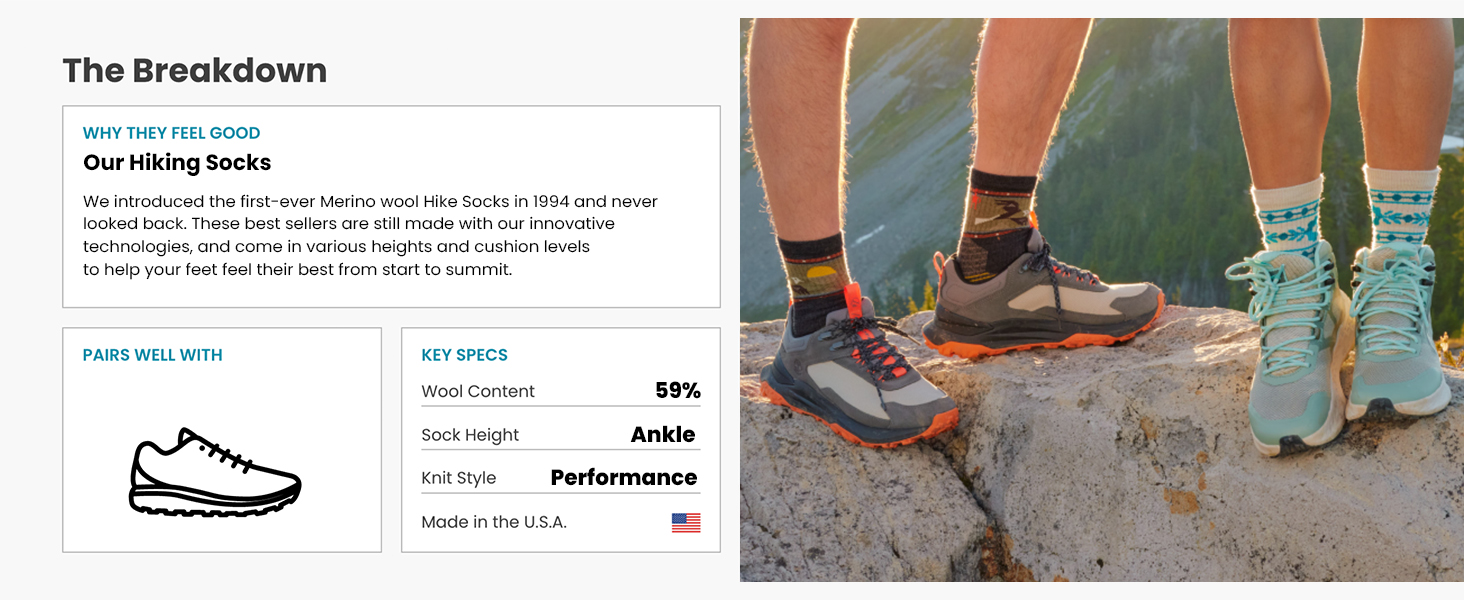1464x600 pixels.
Task: Click the "Sock Height" spec label
Action: (470, 435)
